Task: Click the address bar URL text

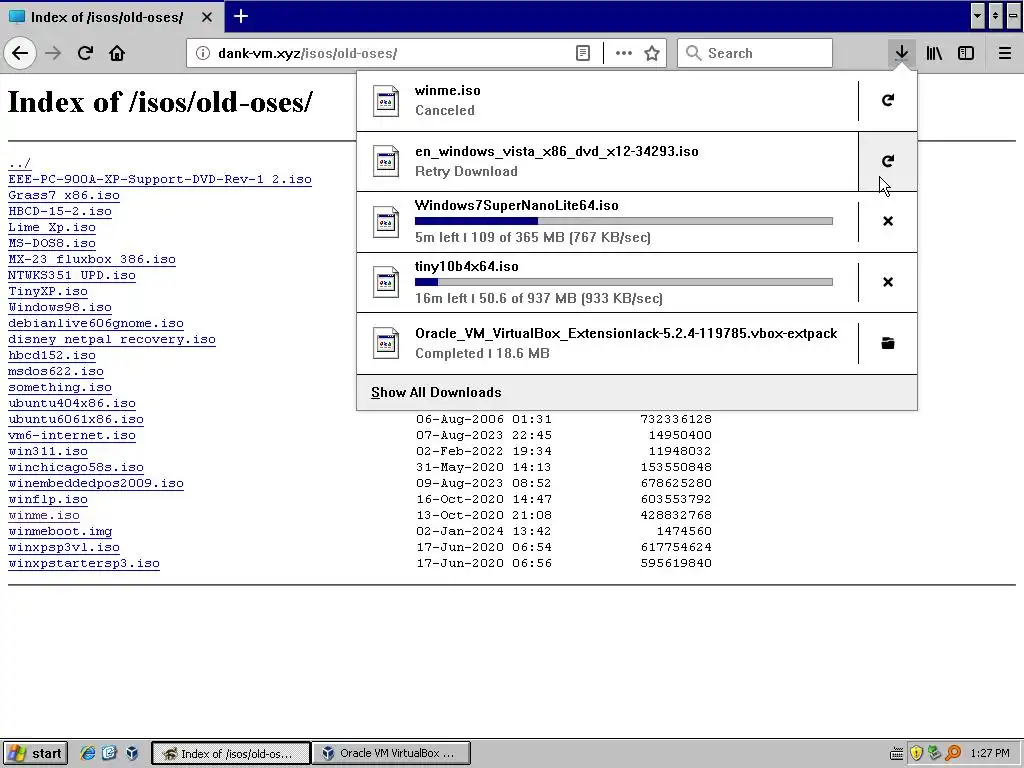Action: [308, 53]
